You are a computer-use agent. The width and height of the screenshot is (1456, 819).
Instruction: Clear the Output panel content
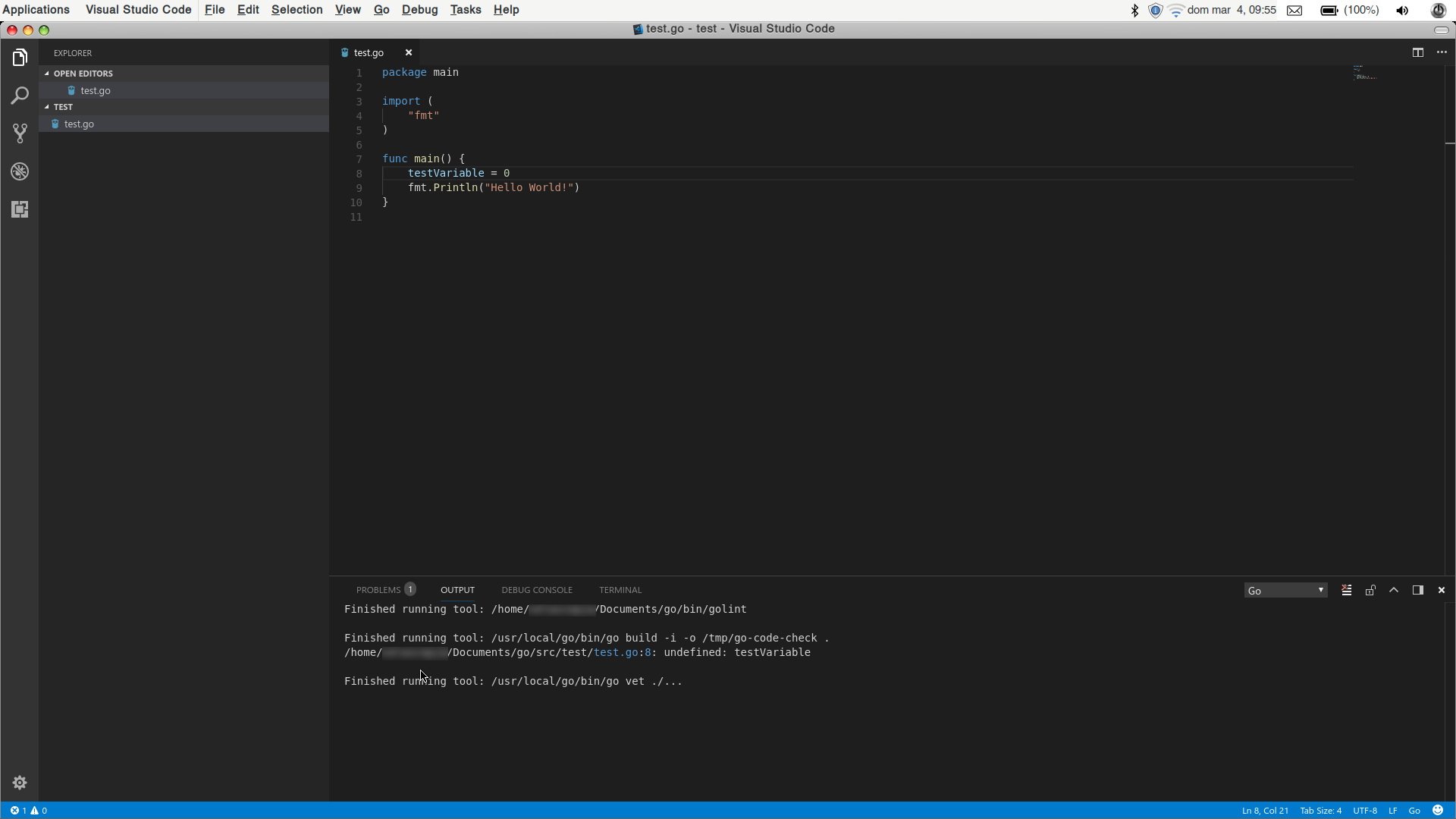1346,589
